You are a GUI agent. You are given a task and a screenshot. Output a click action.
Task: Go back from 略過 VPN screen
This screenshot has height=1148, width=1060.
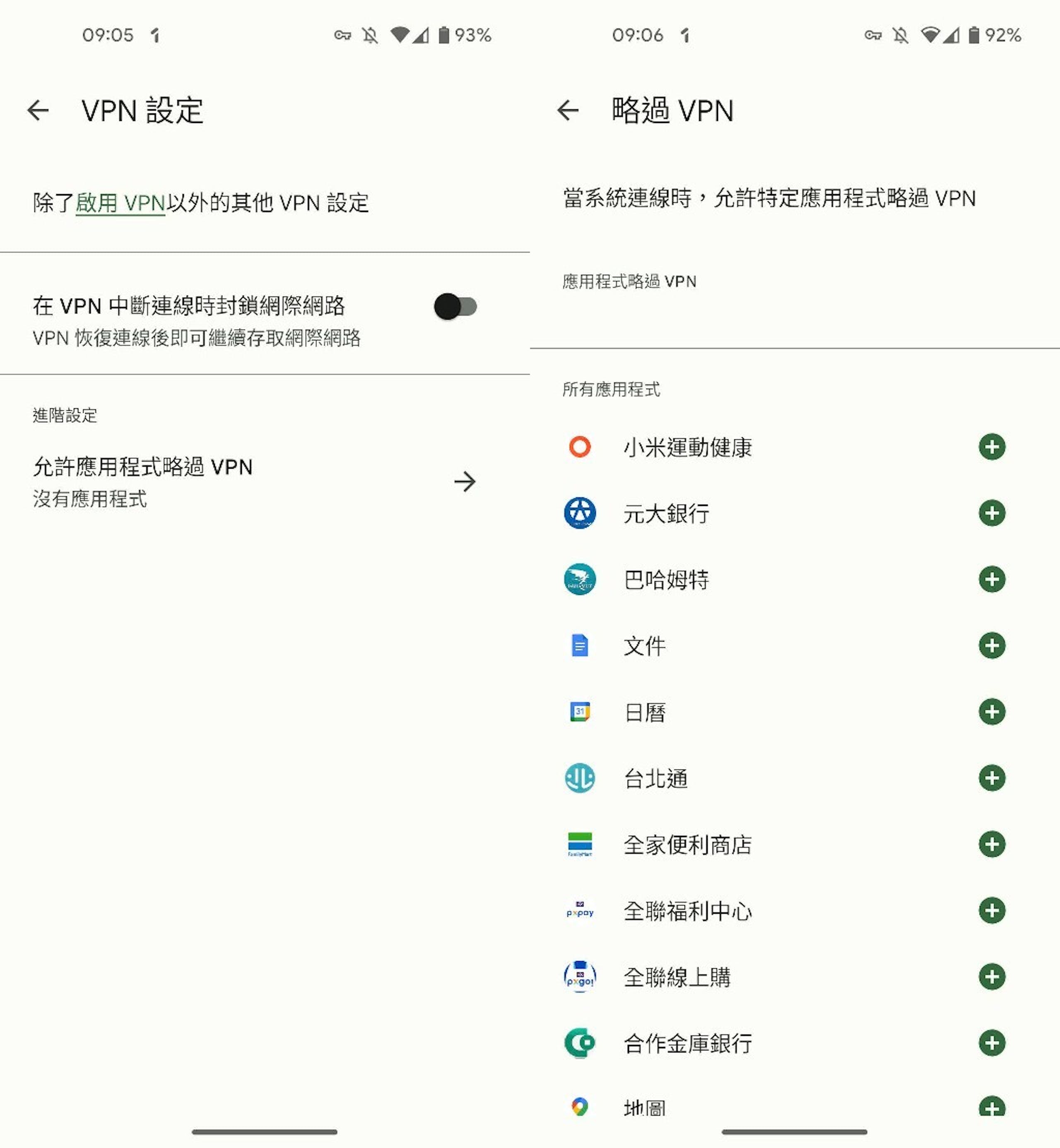[568, 110]
